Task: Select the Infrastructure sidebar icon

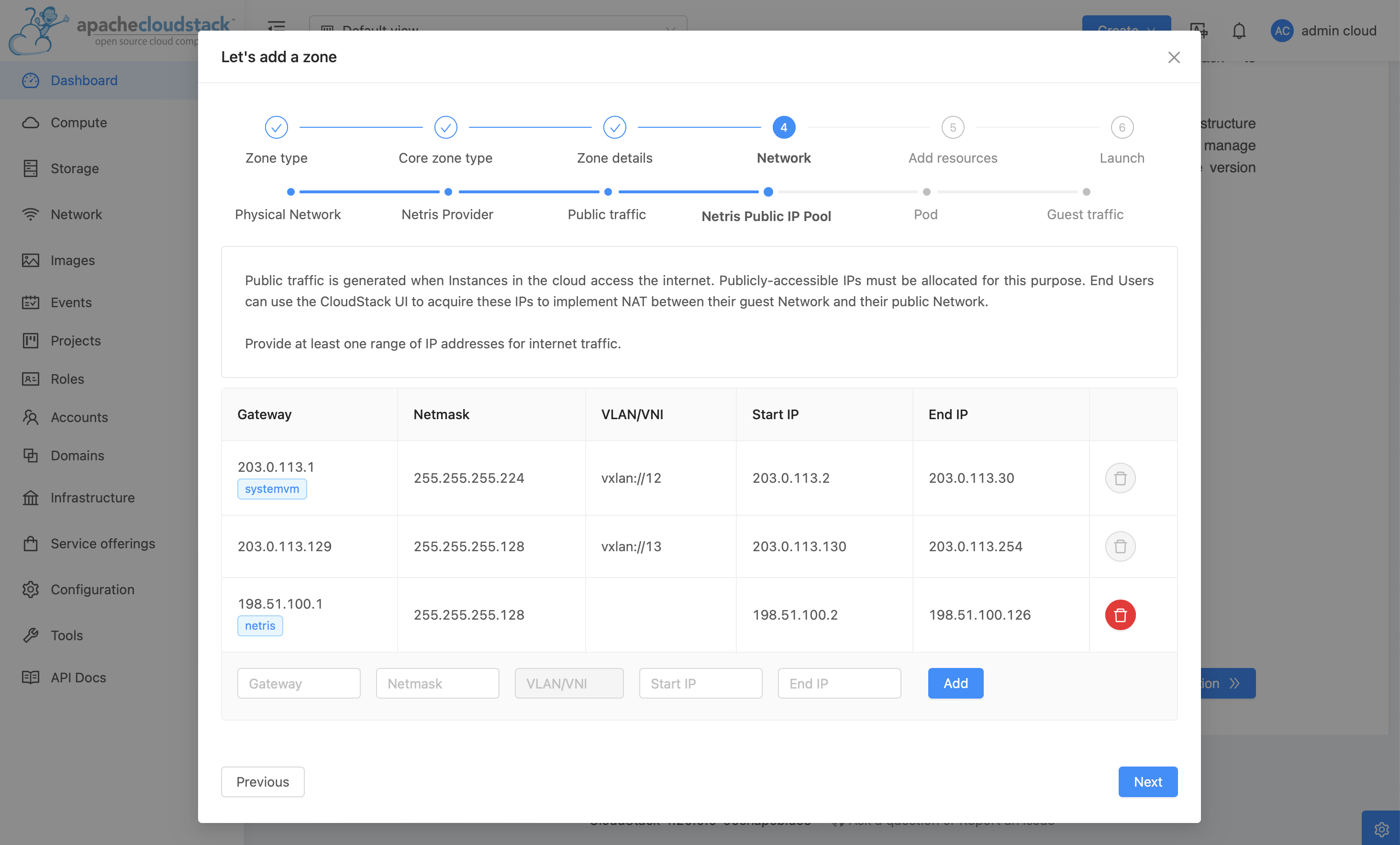Action: pos(31,498)
